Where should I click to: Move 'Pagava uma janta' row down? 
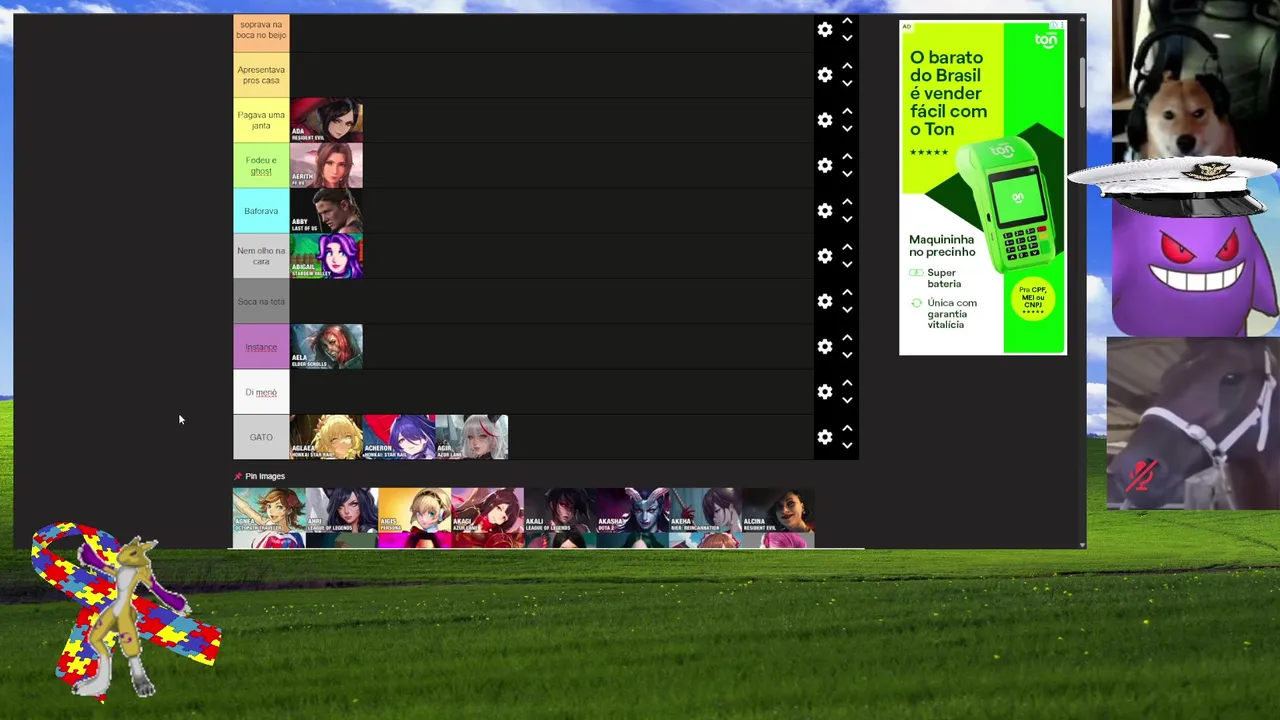coord(847,129)
